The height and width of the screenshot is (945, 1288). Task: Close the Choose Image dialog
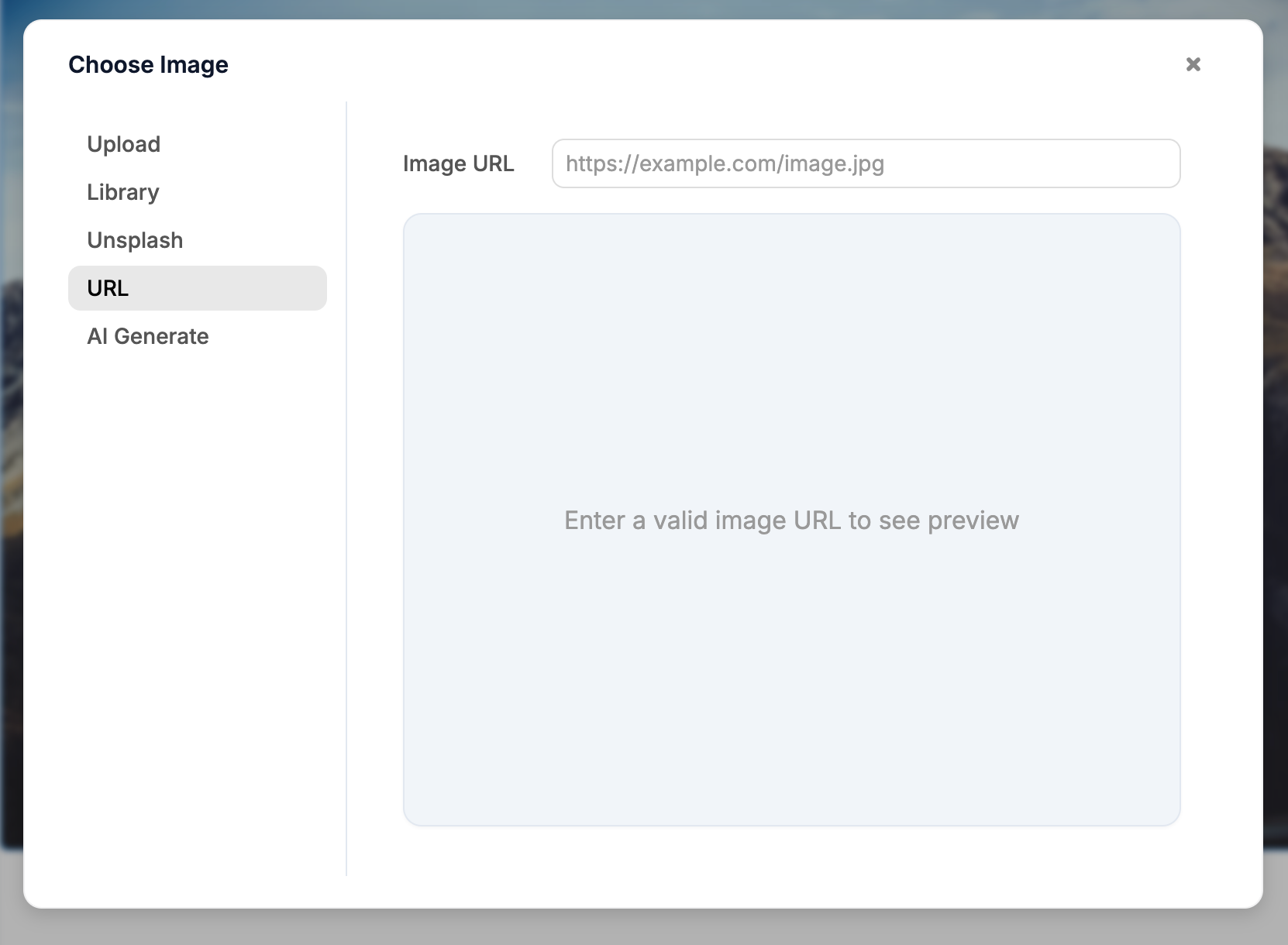click(1193, 64)
